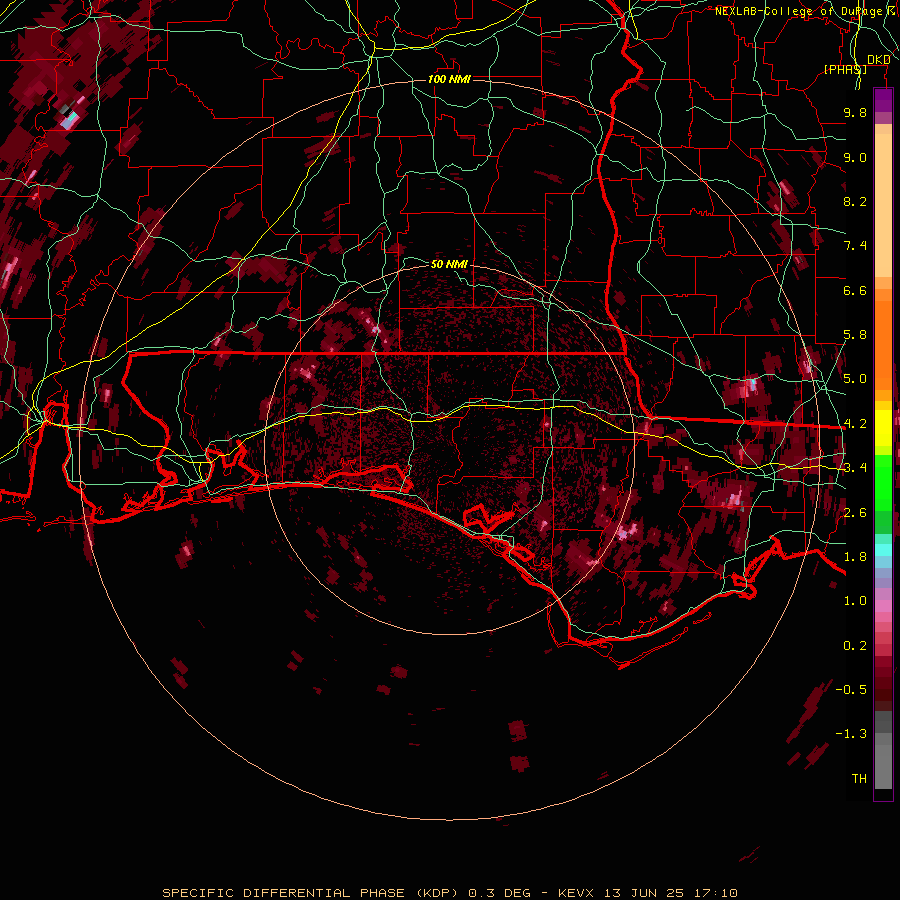Pick the yellow color band near 4.2
This screenshot has height=900, width=900.
(x=883, y=428)
